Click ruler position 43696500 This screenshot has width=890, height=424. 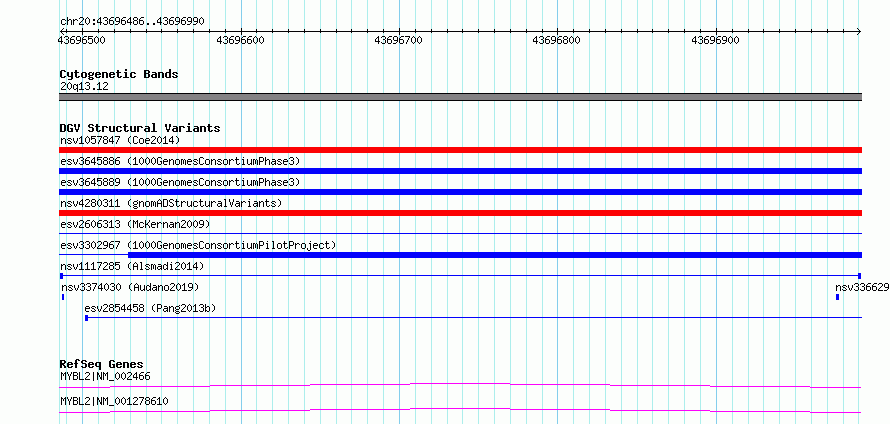click(x=82, y=40)
